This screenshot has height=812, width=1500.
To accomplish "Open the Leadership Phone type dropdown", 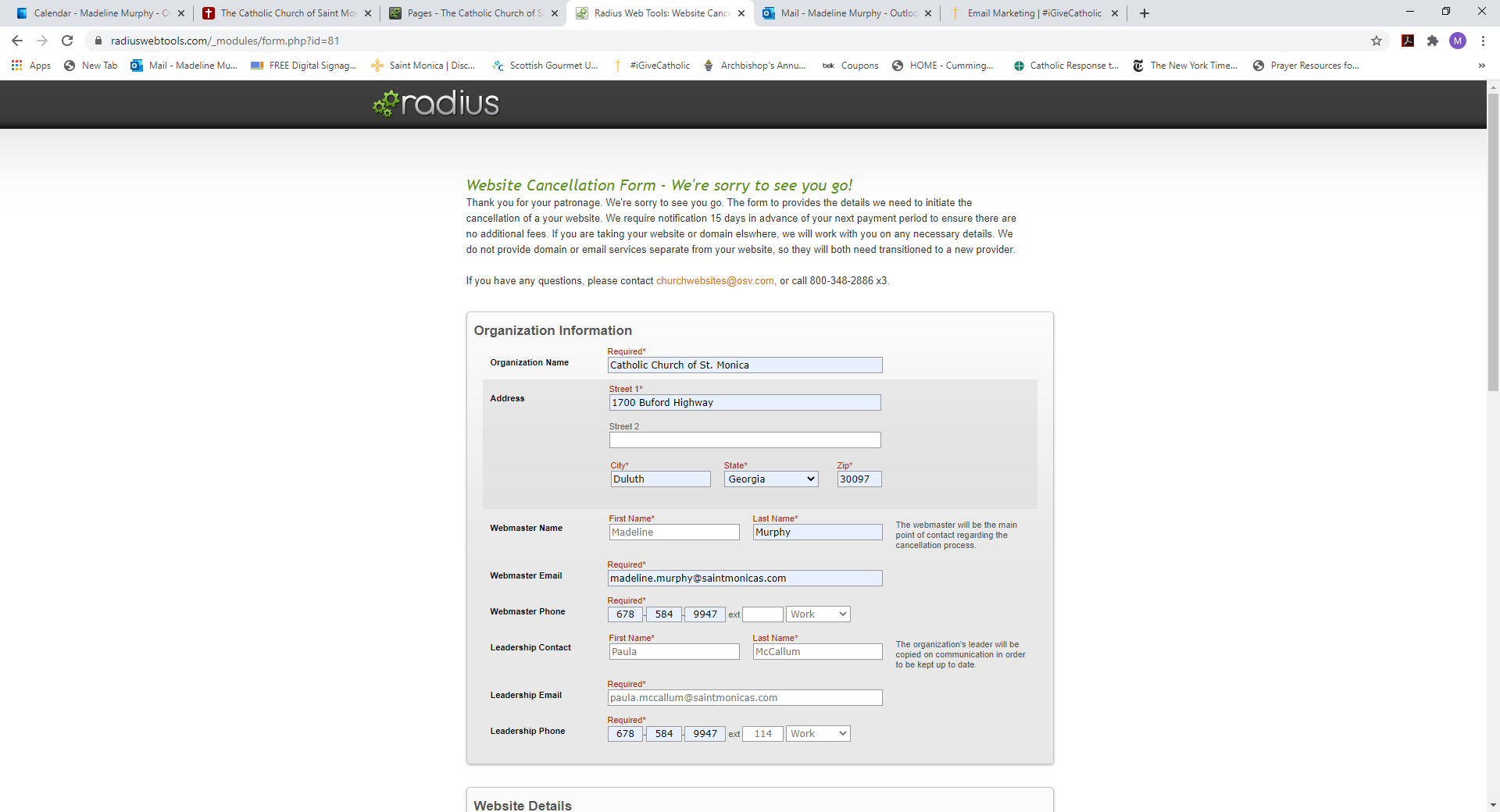I will tap(817, 734).
